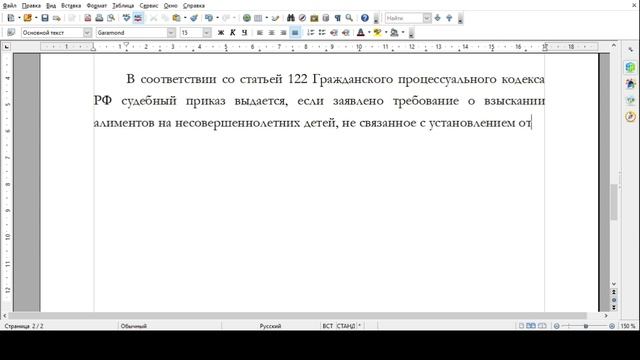Insert a hyperlink with globe icon
Viewport: 640px width, 360px height.
[247, 18]
